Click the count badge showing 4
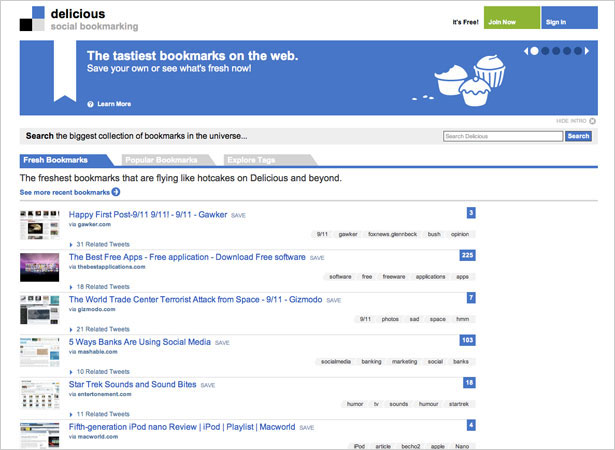Image resolution: width=615 pixels, height=450 pixels. (471, 425)
